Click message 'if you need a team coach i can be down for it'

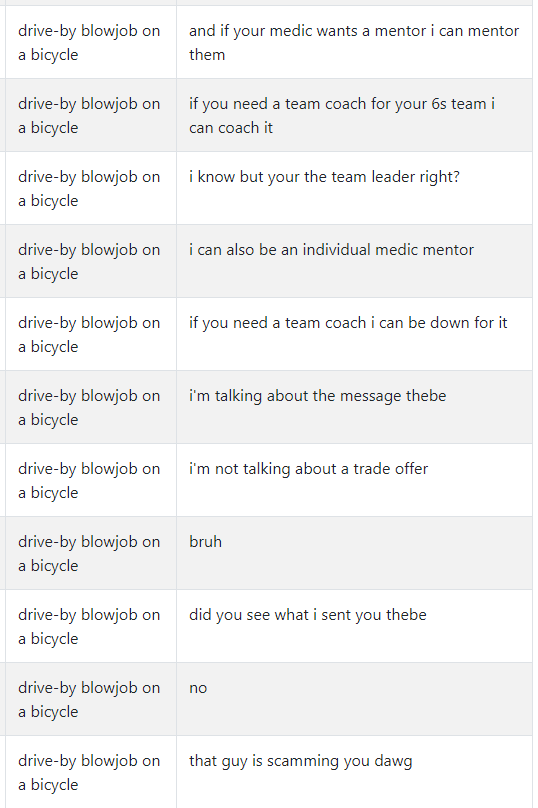click(x=348, y=323)
